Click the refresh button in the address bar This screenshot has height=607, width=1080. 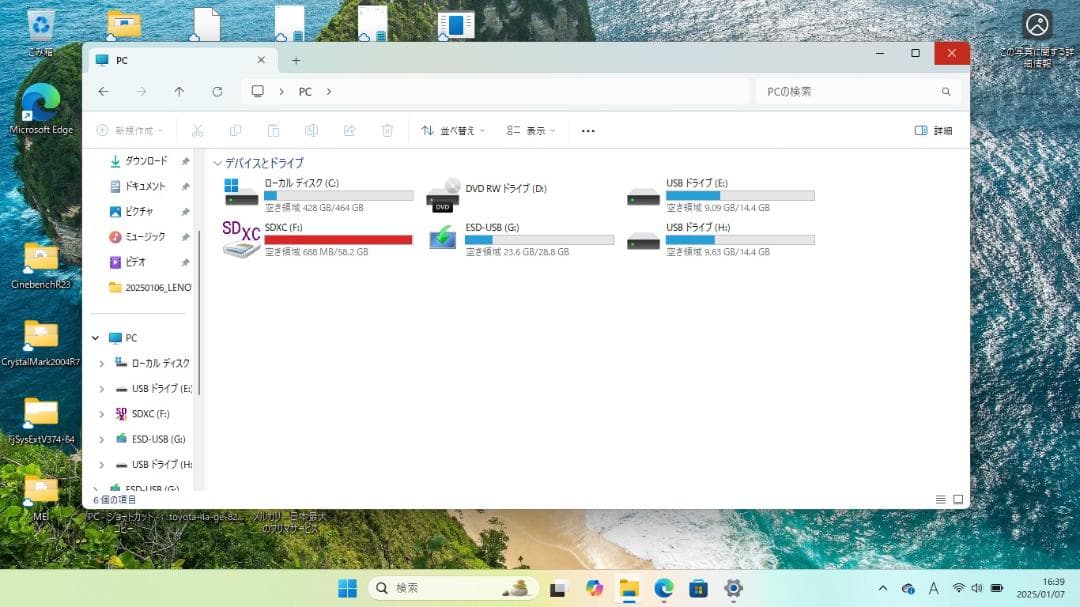(x=217, y=91)
